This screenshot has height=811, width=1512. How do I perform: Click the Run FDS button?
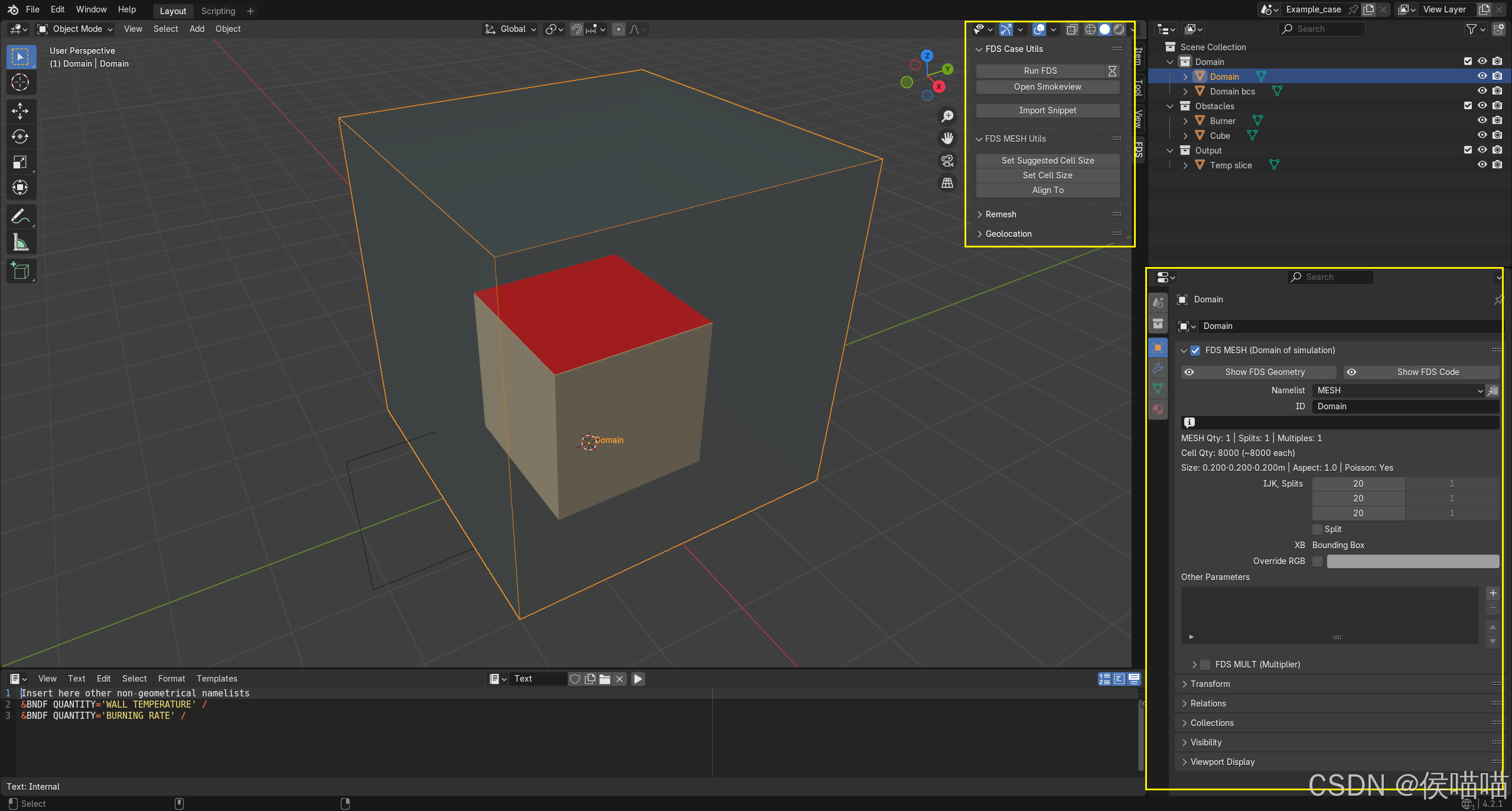(1040, 71)
